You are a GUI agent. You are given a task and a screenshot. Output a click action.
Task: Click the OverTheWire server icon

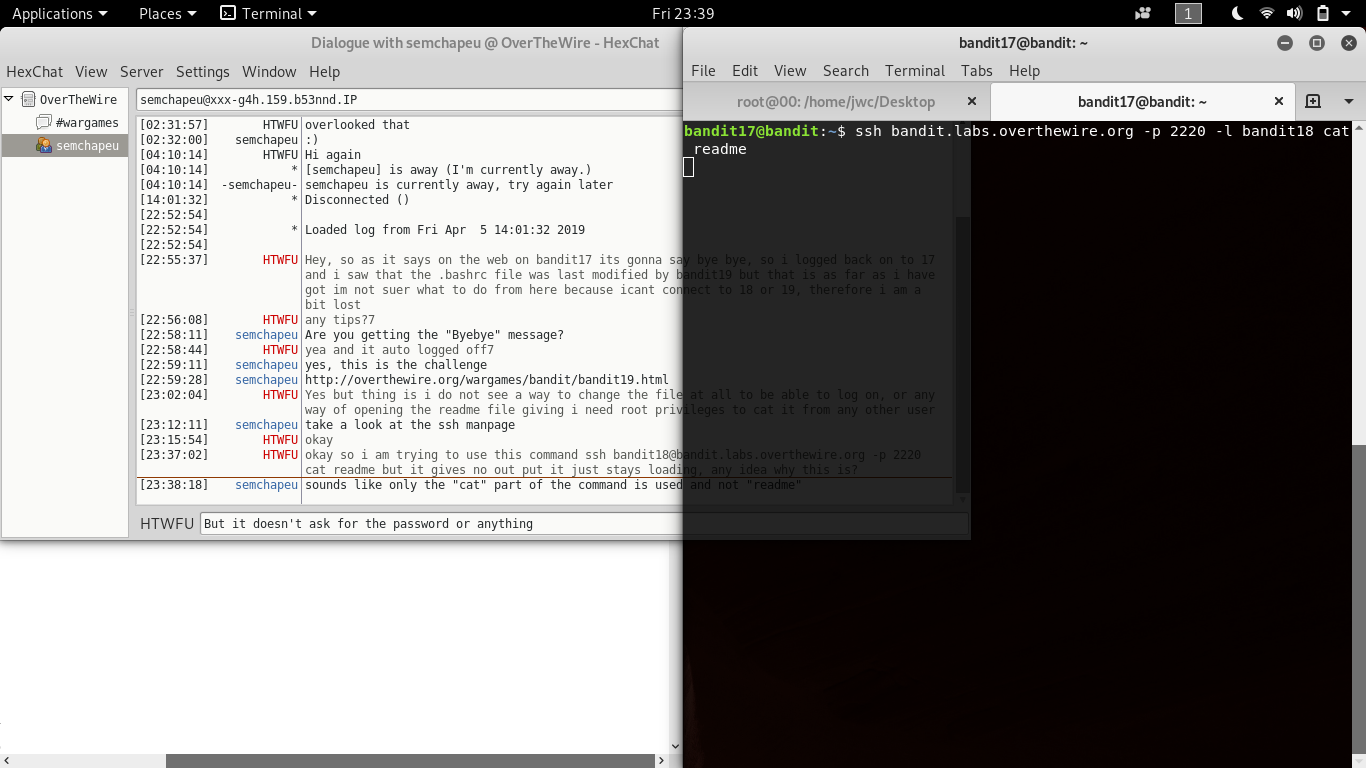pos(28,99)
